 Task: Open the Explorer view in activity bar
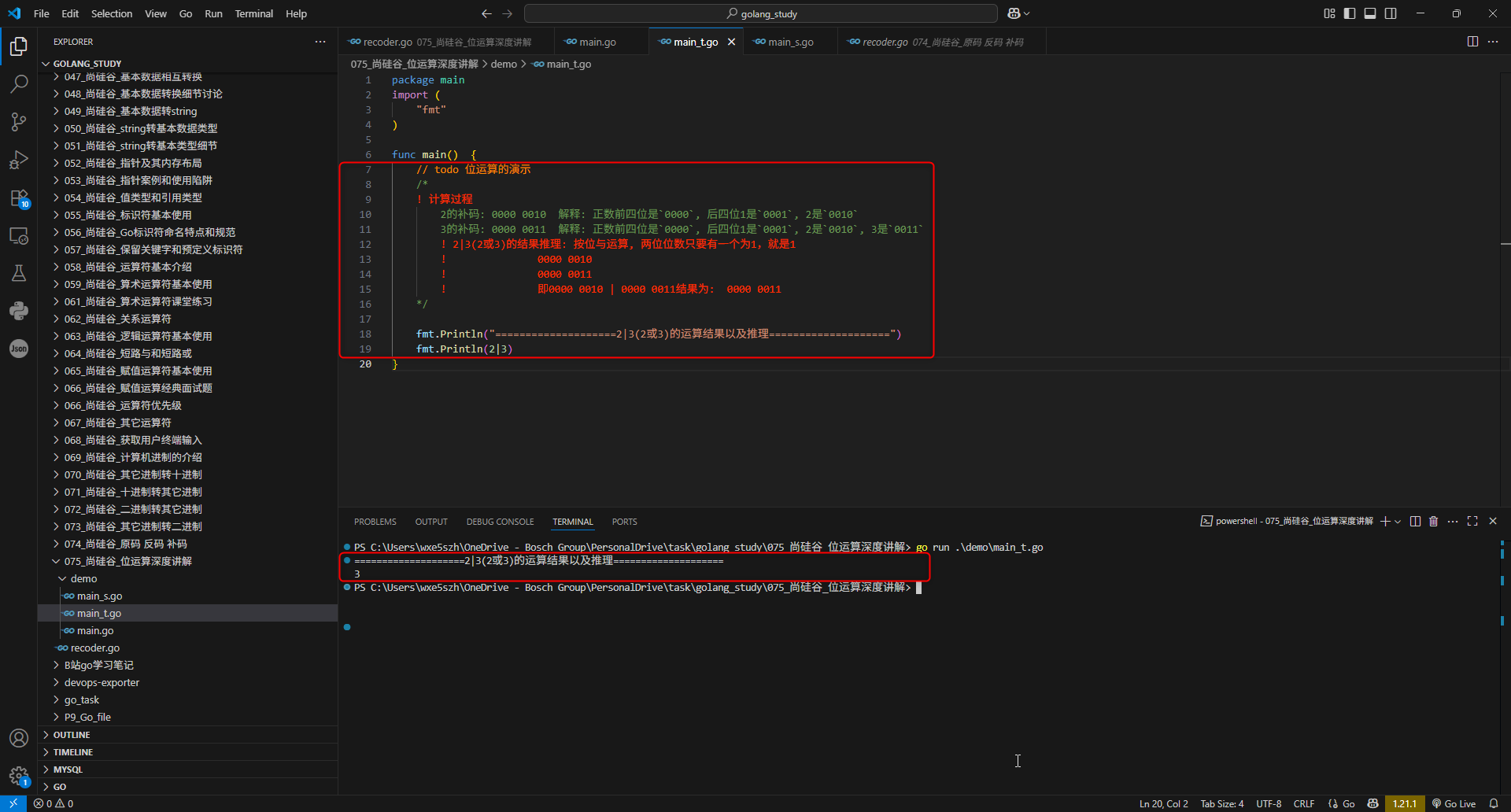tap(19, 46)
